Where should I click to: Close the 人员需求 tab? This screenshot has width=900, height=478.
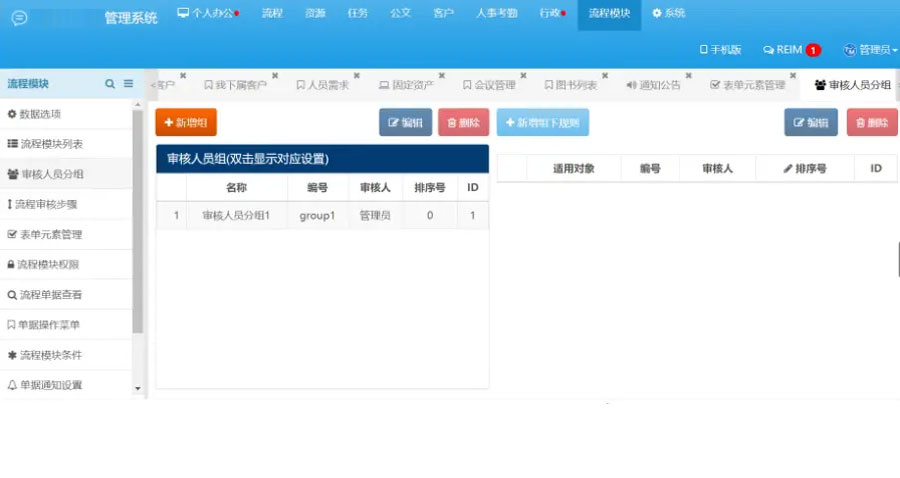pyautogui.click(x=356, y=76)
